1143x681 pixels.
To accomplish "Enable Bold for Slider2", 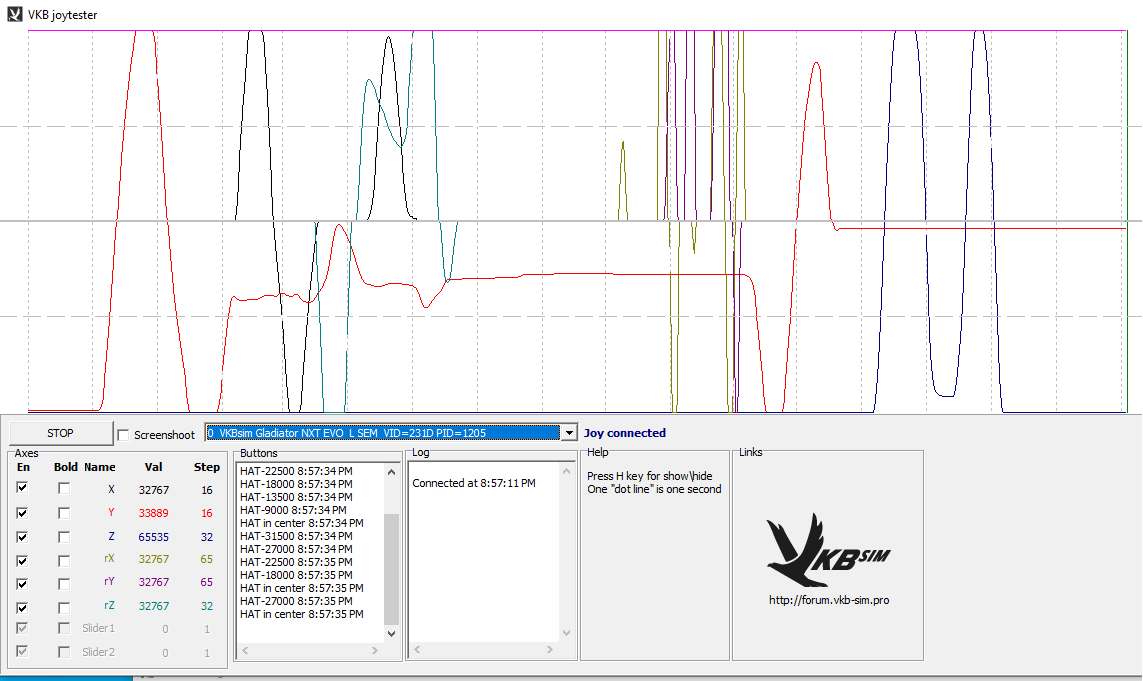I will tap(64, 652).
